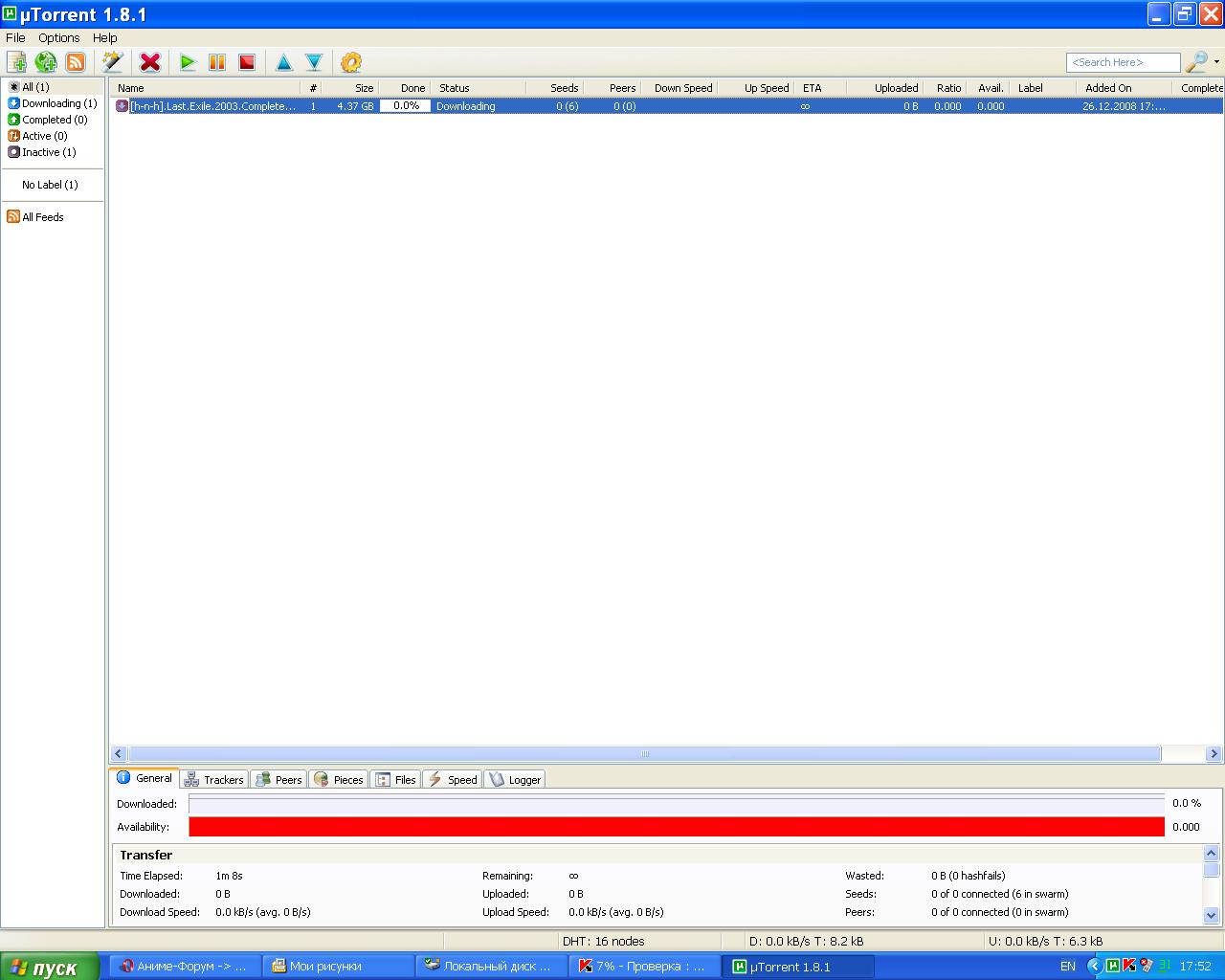Pause the torrent with the orange pause icon

point(217,62)
